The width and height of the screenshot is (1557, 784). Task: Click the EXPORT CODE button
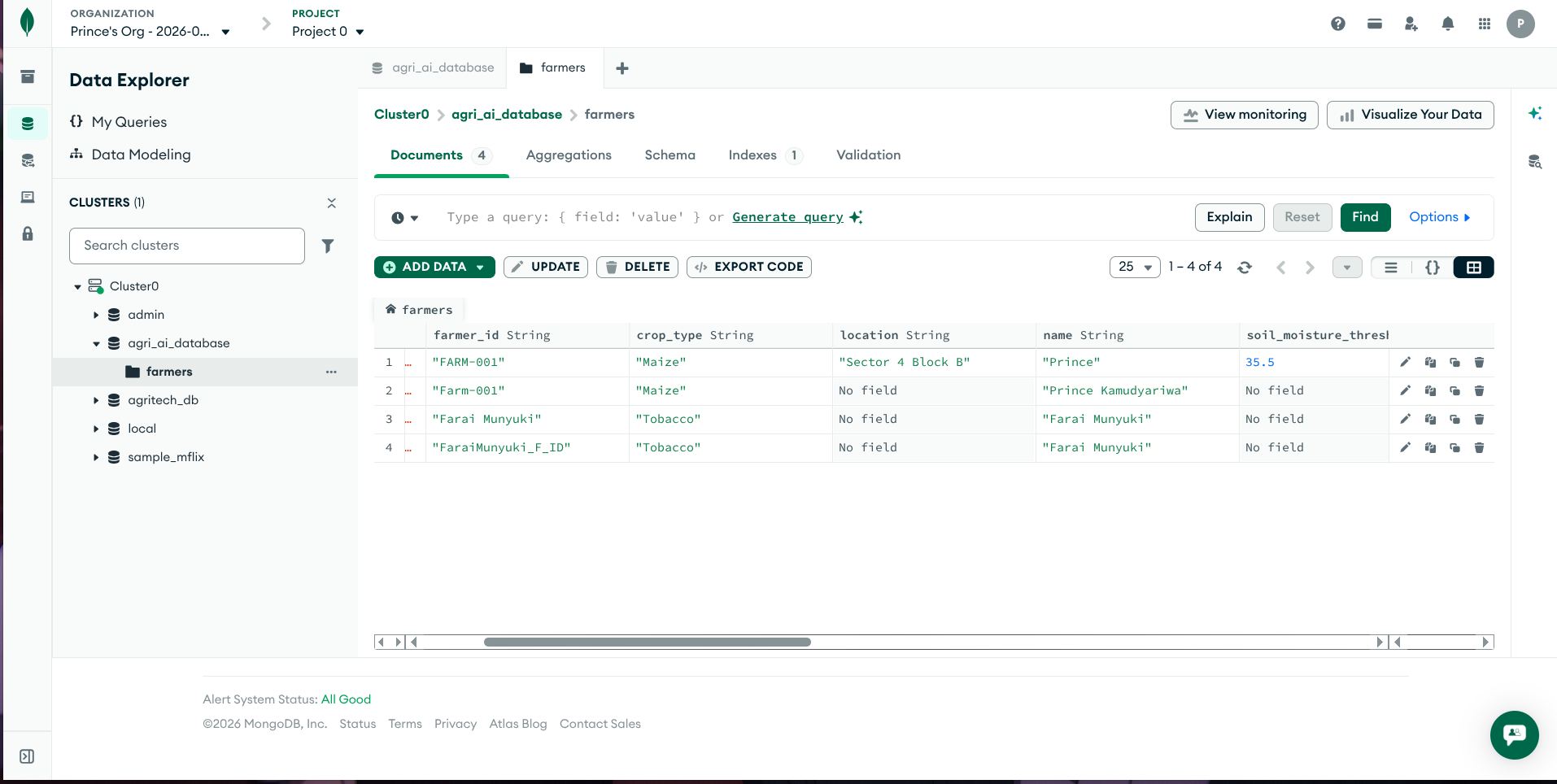pos(748,267)
